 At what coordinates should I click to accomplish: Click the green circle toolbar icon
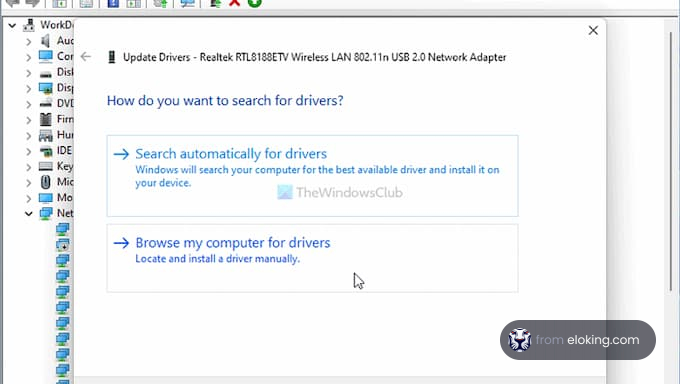tap(255, 3)
